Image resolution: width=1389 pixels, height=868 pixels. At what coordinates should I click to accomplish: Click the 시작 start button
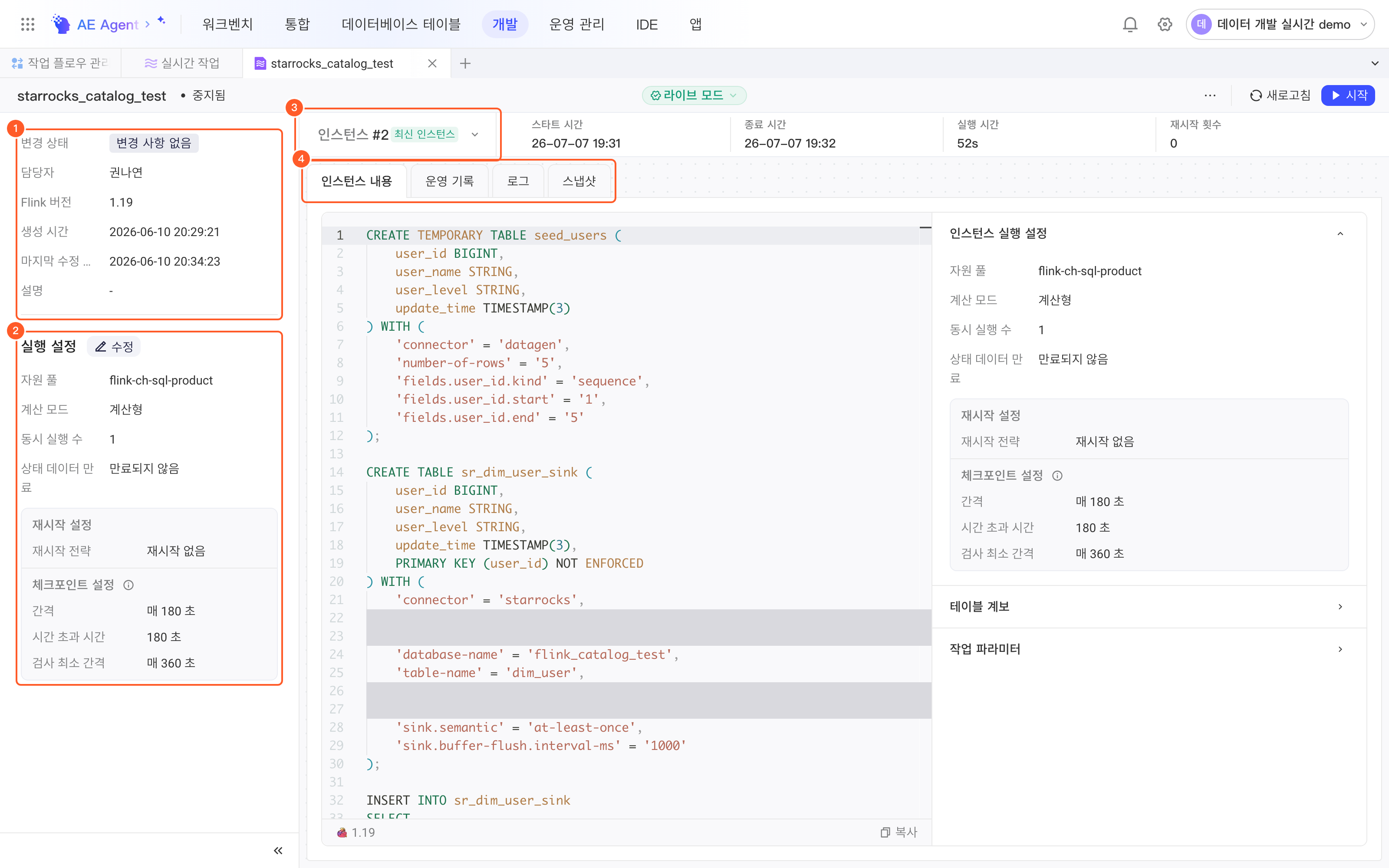[1348, 95]
